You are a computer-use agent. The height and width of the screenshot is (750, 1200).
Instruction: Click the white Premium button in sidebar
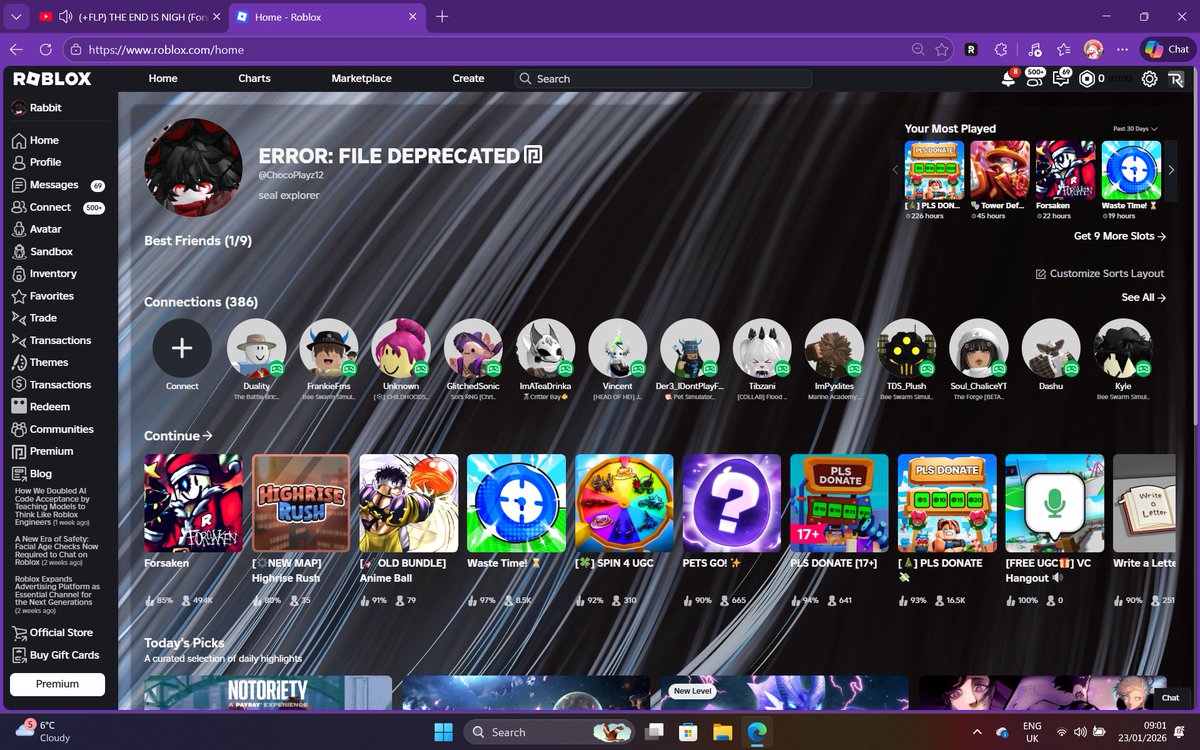[x=57, y=684]
